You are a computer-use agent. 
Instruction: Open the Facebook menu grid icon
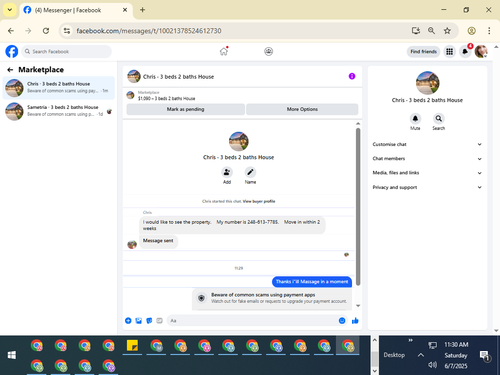tap(449, 51)
